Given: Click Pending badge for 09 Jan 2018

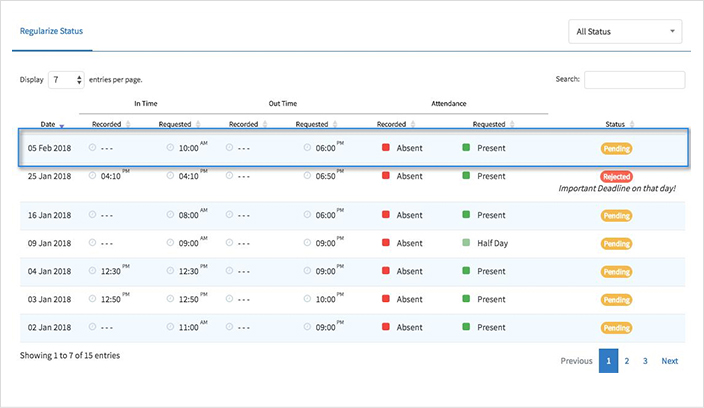Looking at the screenshot, I should point(616,244).
